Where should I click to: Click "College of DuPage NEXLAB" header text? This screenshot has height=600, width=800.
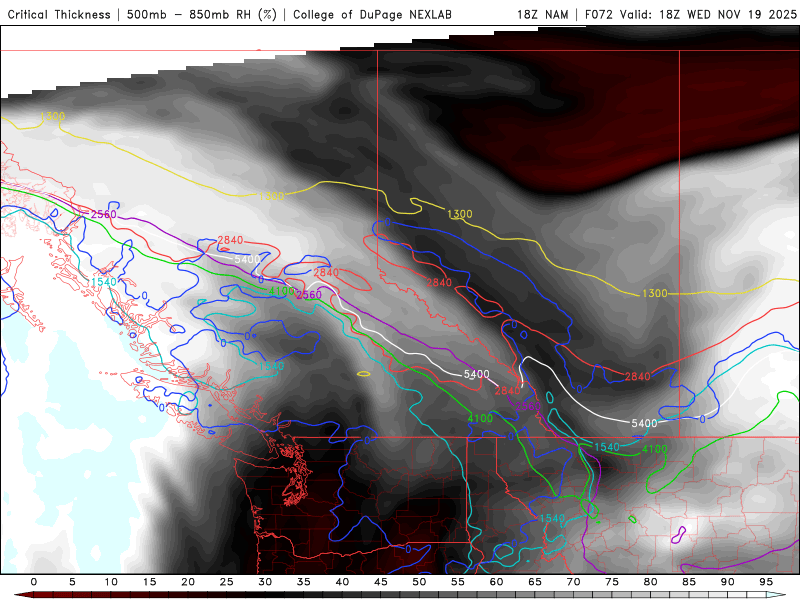point(372,14)
